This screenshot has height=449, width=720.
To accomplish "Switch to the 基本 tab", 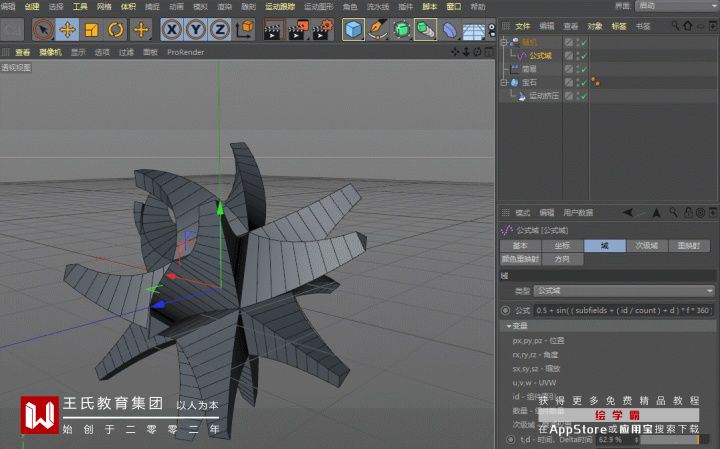I will [x=520, y=246].
